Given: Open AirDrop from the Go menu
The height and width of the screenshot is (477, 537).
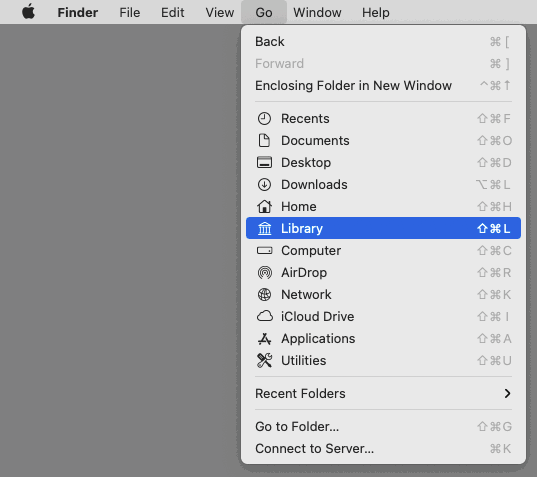Looking at the screenshot, I should 383,273.
